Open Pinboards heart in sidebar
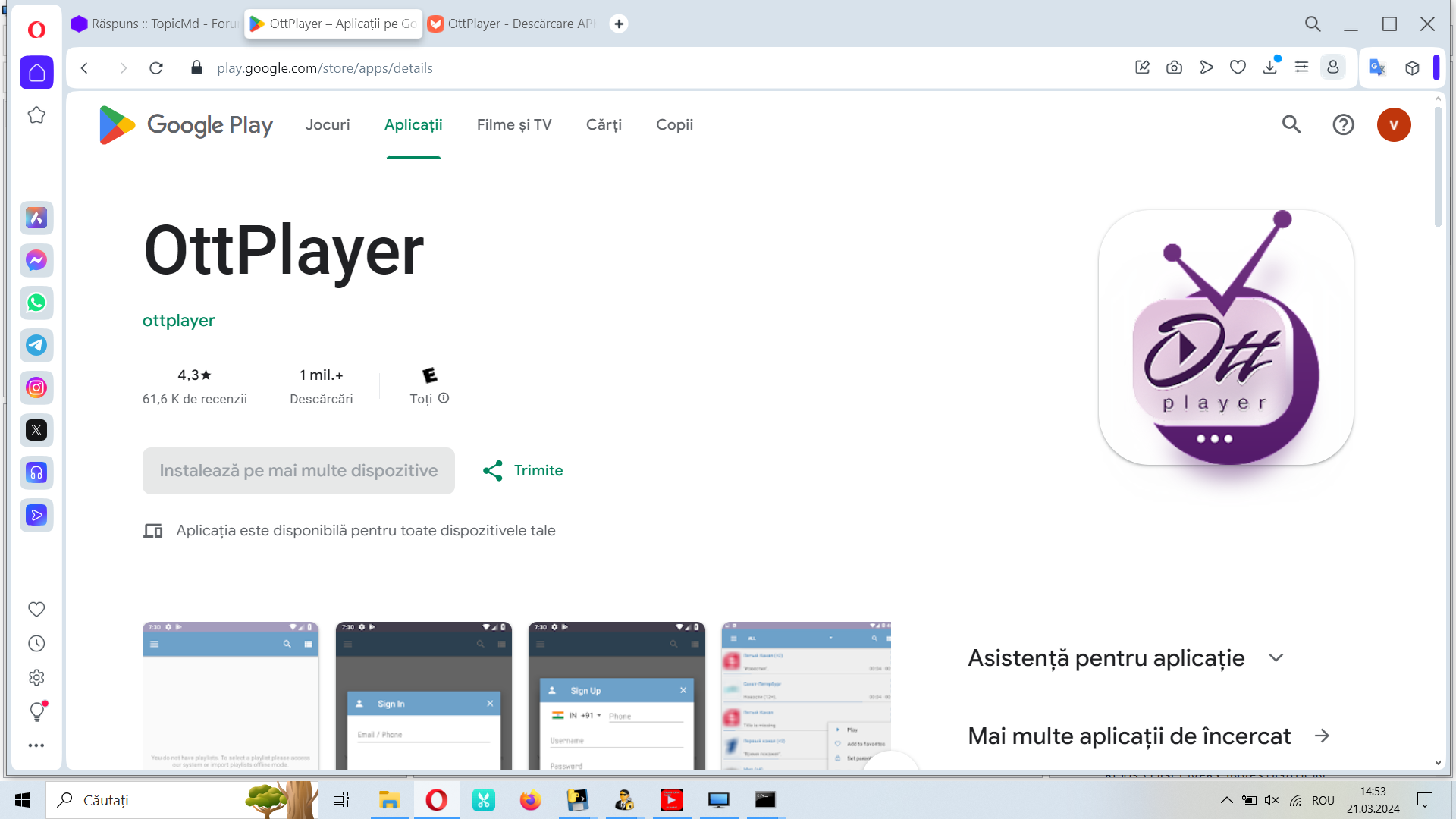 tap(36, 609)
